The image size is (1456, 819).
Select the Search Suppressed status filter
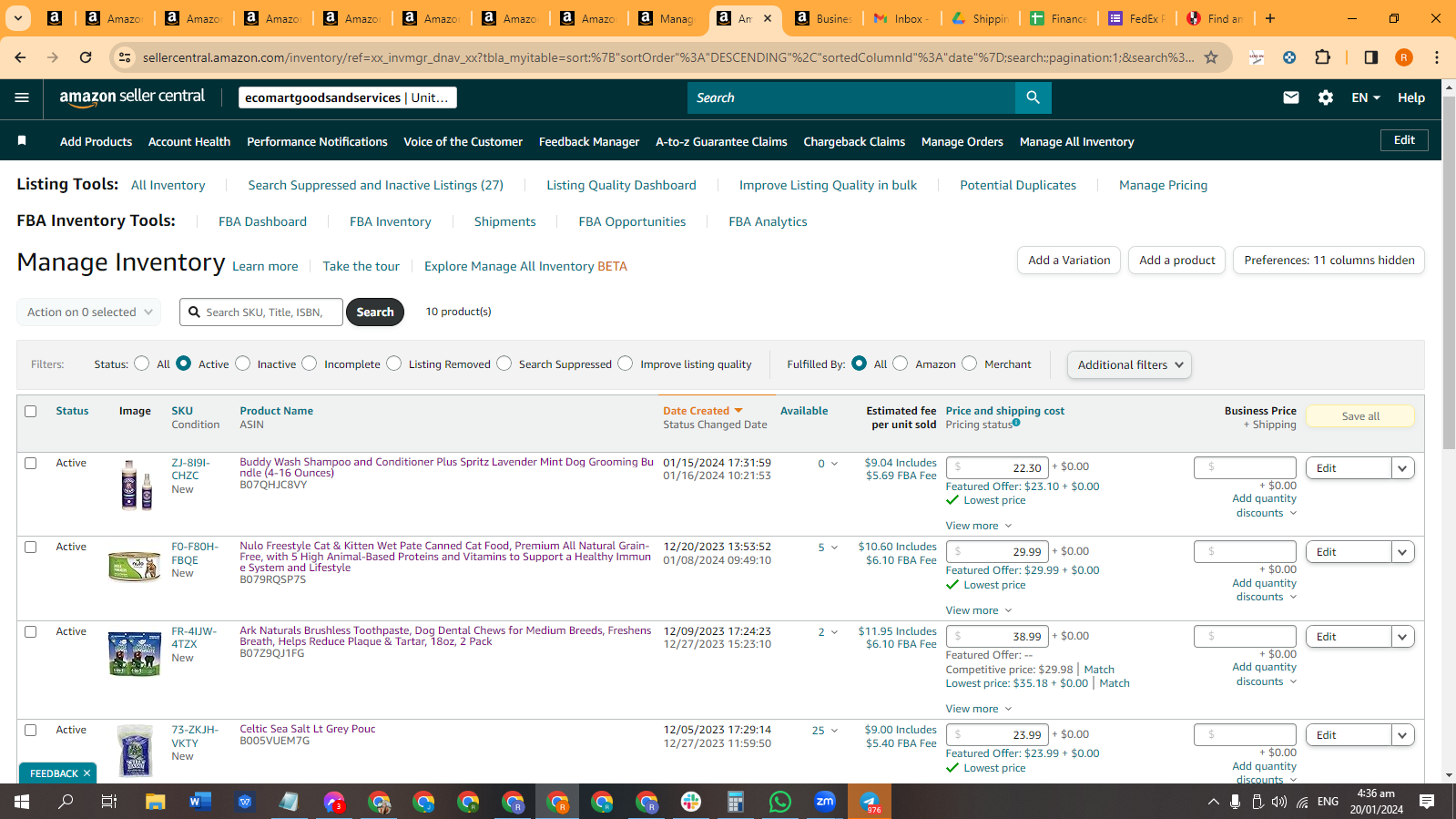(504, 363)
